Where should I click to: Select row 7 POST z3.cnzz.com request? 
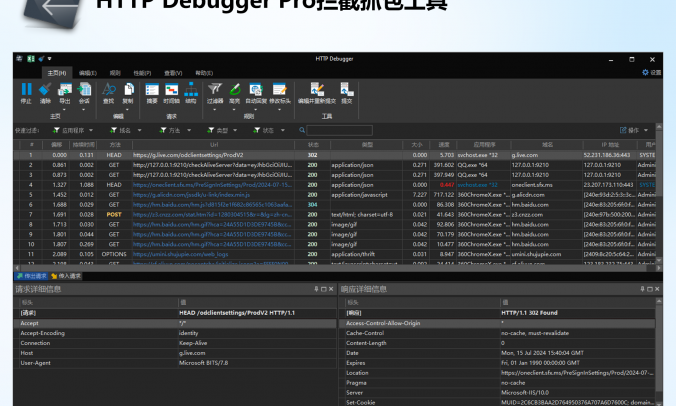[x=335, y=214]
